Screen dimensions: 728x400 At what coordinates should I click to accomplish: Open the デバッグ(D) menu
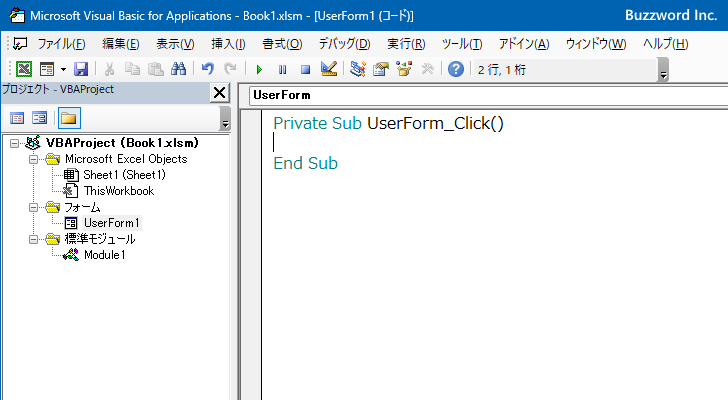(344, 44)
